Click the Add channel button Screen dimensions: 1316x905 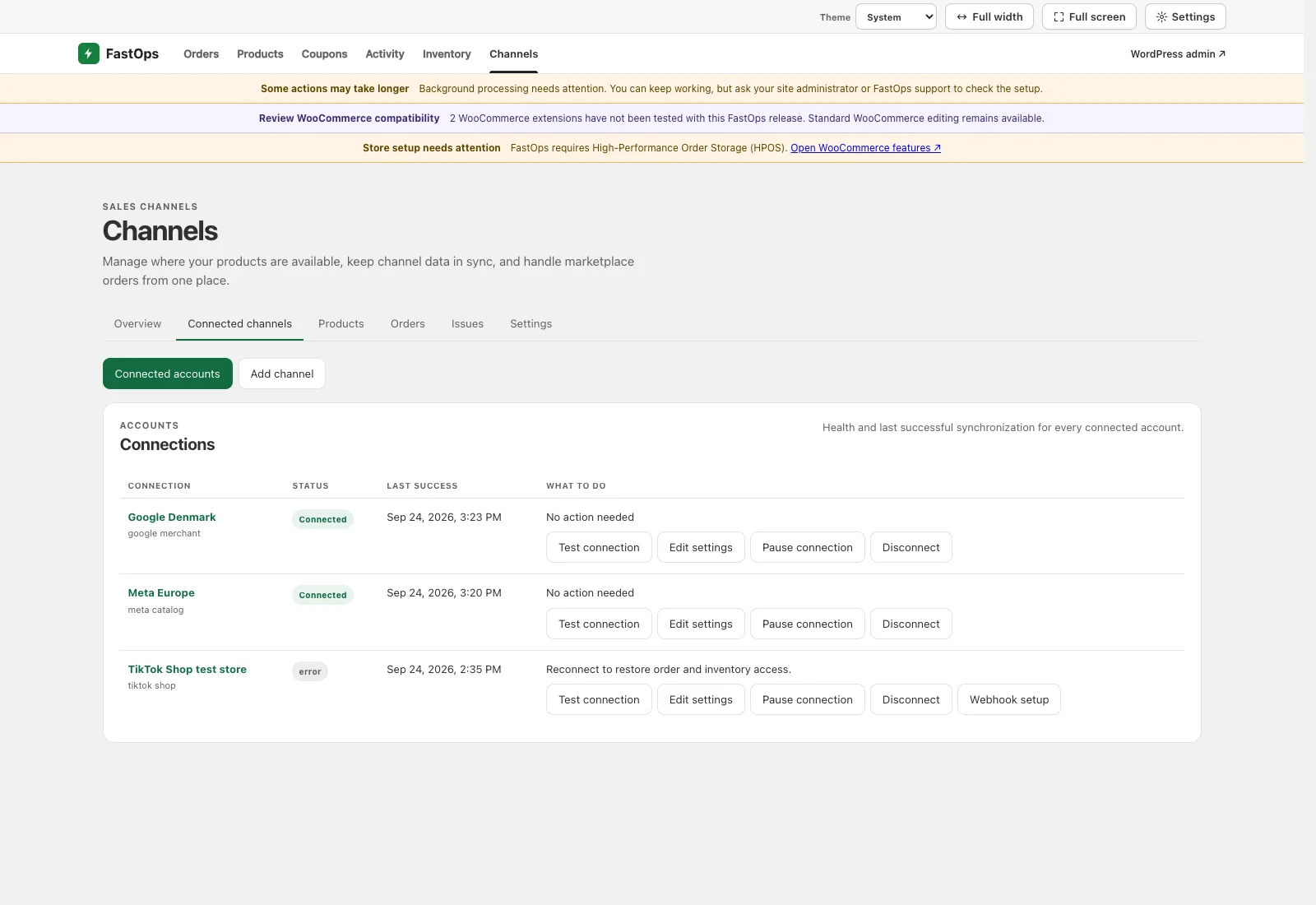(282, 374)
